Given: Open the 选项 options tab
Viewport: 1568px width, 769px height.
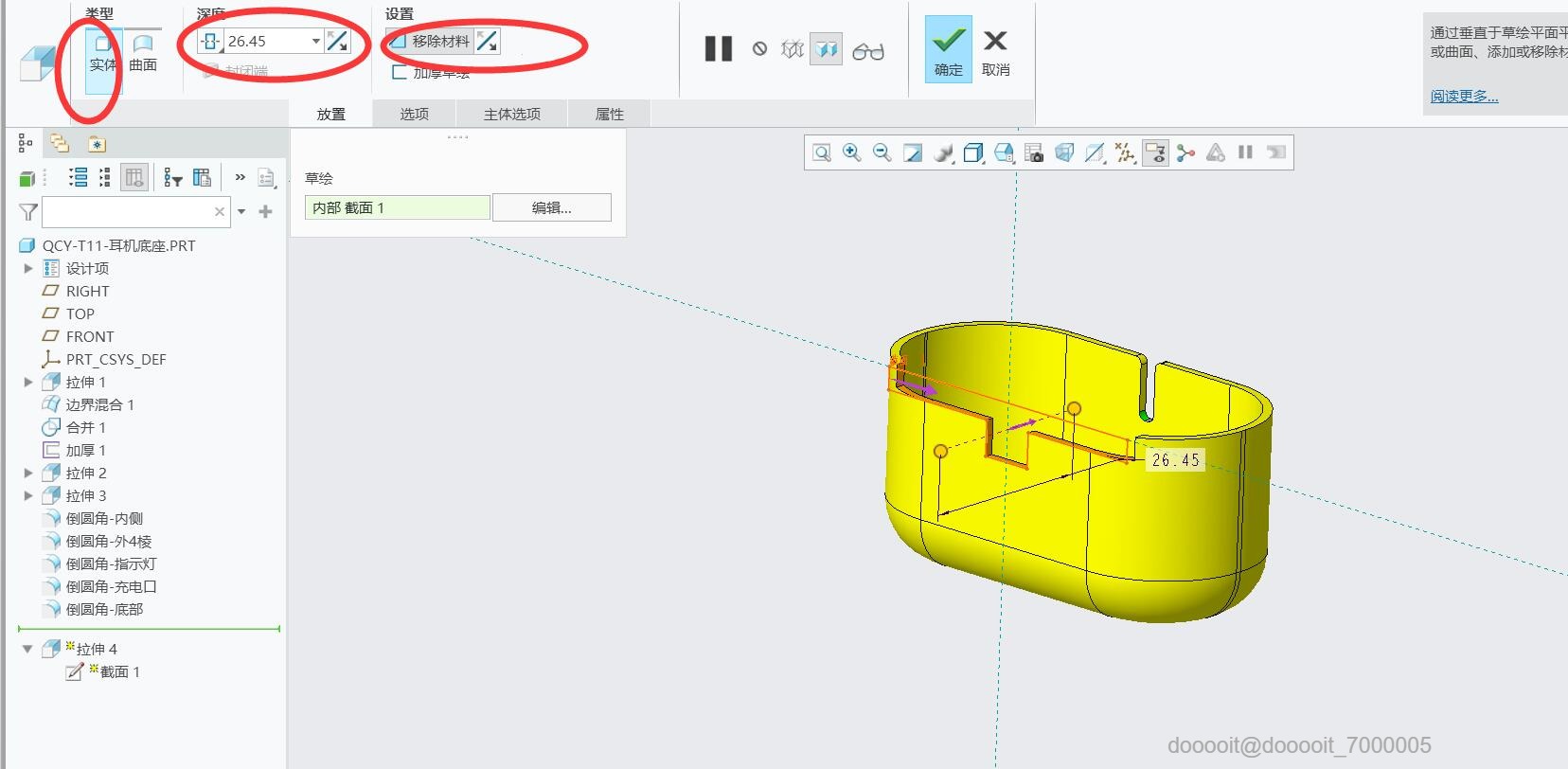Looking at the screenshot, I should tap(414, 114).
